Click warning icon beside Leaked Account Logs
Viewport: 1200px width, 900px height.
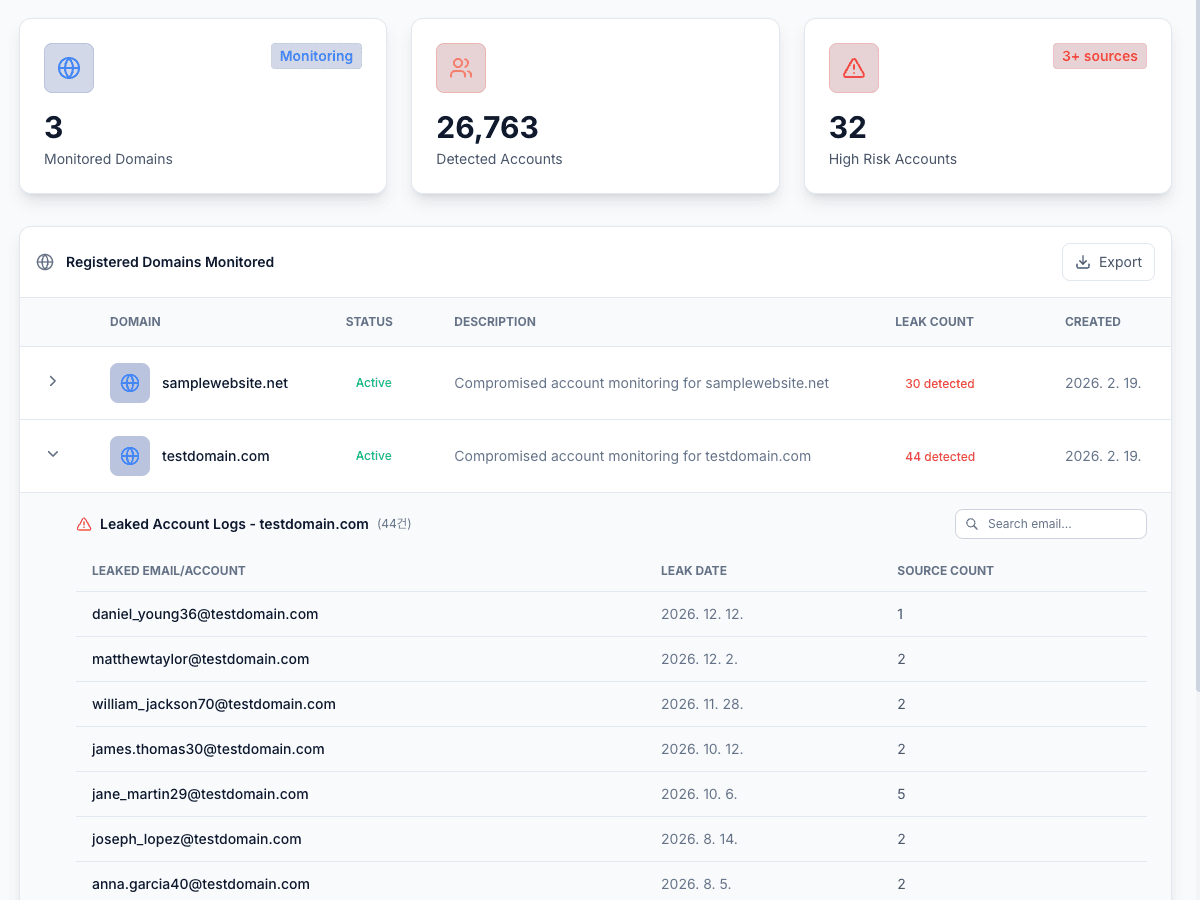(84, 524)
